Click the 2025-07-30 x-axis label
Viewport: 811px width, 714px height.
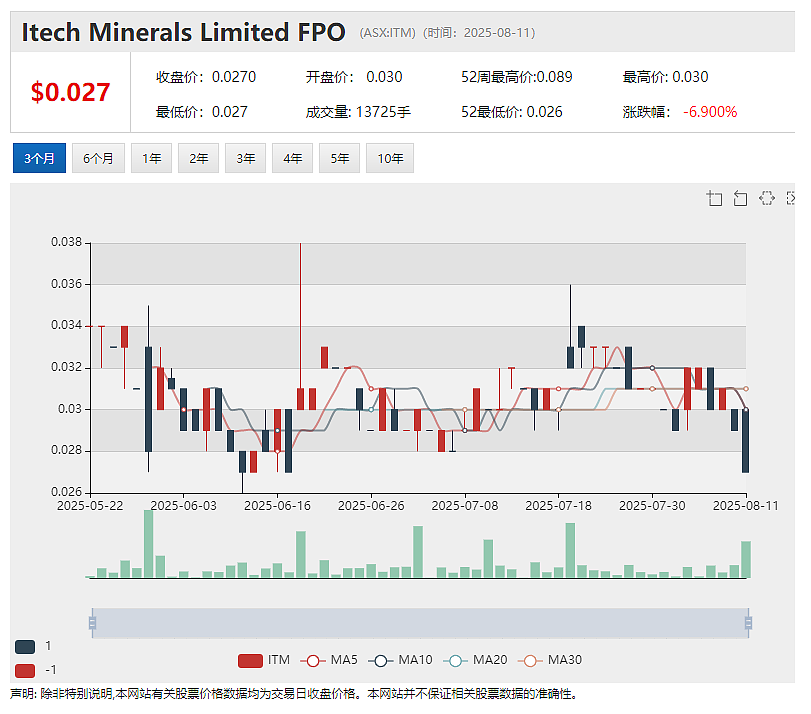(x=652, y=506)
